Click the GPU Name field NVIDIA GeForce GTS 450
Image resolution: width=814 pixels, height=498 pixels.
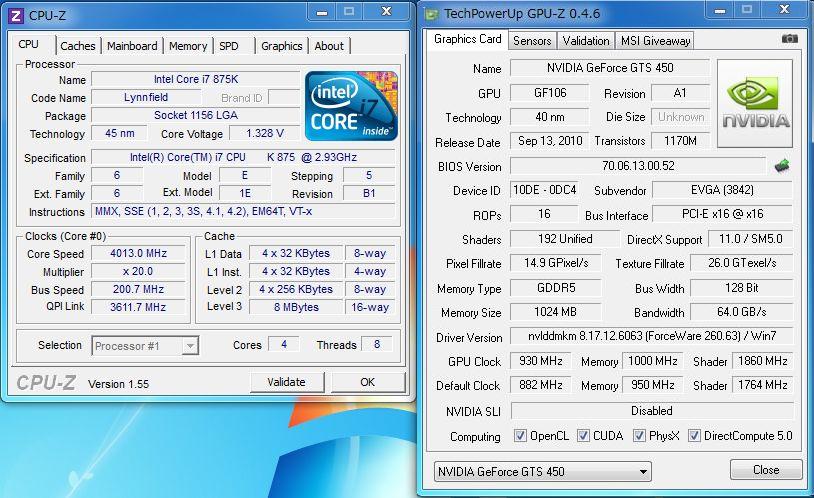(x=610, y=68)
